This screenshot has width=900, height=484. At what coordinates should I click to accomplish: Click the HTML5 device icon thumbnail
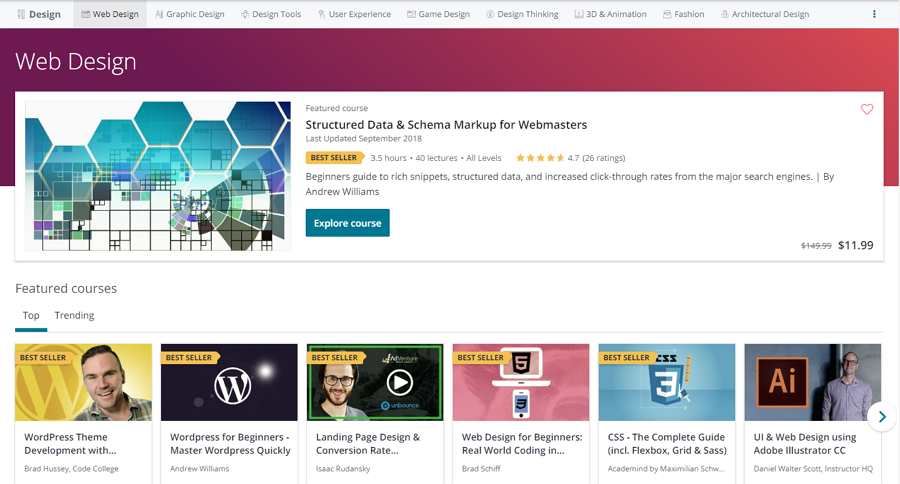pos(521,382)
